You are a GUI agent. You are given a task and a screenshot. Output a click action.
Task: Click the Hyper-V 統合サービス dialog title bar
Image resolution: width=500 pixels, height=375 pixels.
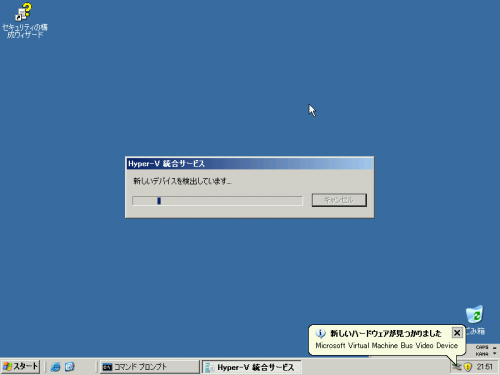pyautogui.click(x=249, y=164)
